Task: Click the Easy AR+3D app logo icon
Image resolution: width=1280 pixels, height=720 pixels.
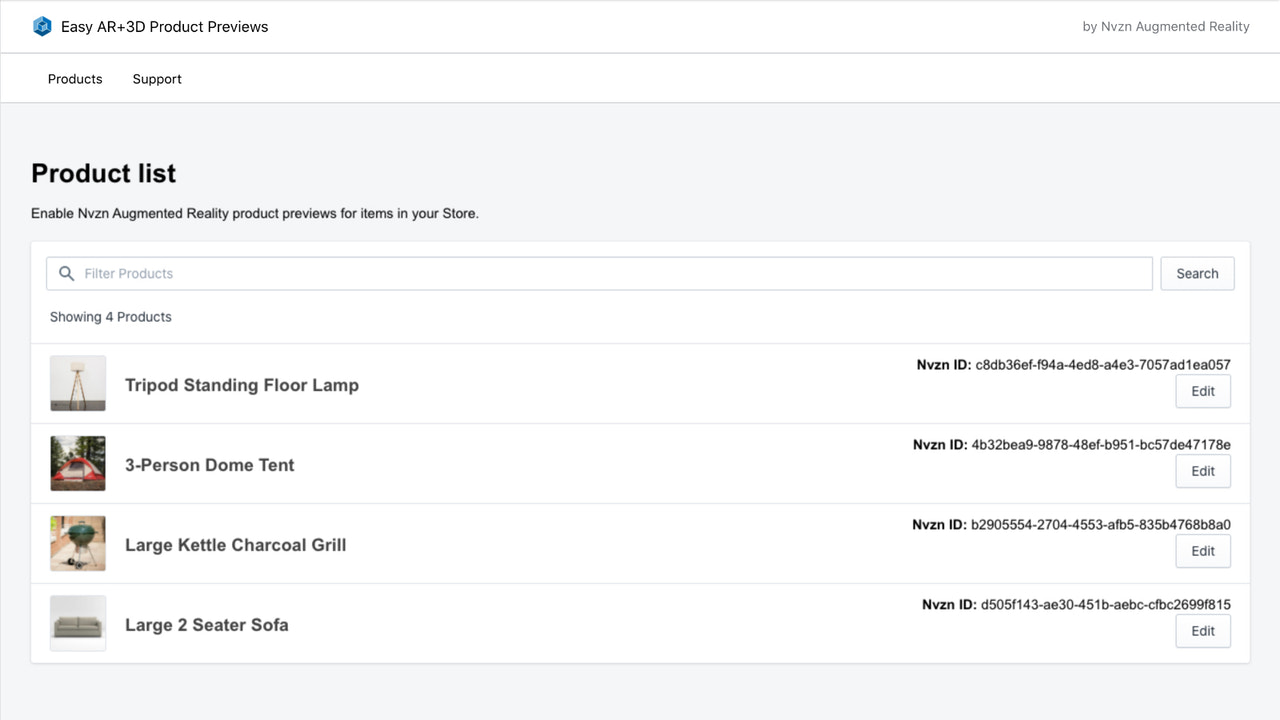Action: point(42,26)
